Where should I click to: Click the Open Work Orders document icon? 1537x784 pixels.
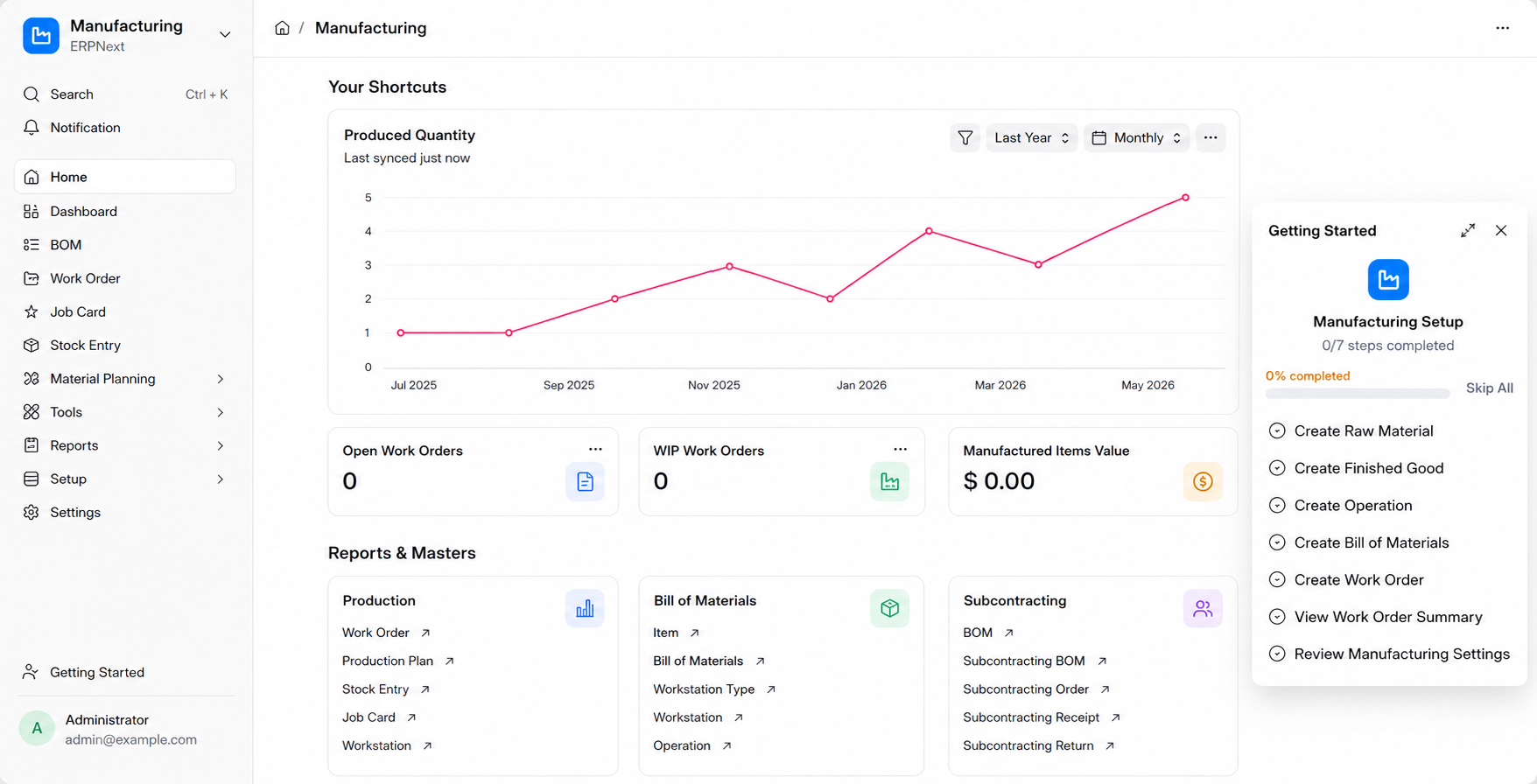pyautogui.click(x=585, y=481)
